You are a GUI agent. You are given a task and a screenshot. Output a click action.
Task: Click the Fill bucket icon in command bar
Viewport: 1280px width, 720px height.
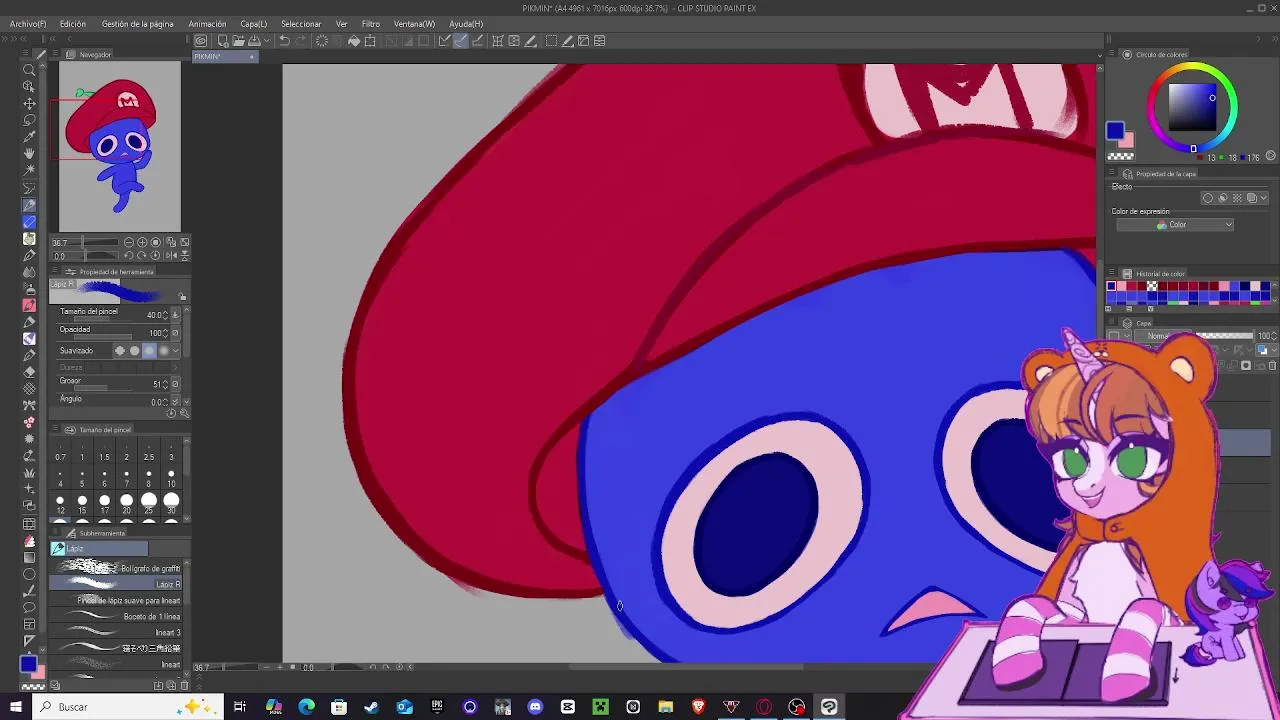click(x=354, y=41)
